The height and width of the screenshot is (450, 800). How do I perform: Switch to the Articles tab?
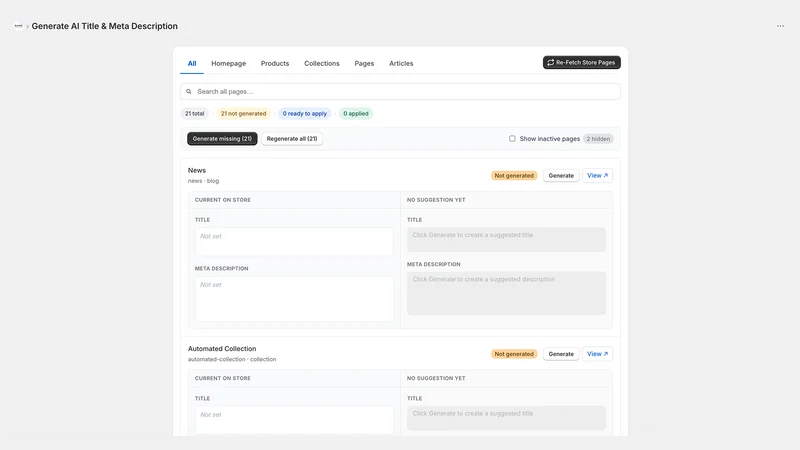click(x=401, y=63)
